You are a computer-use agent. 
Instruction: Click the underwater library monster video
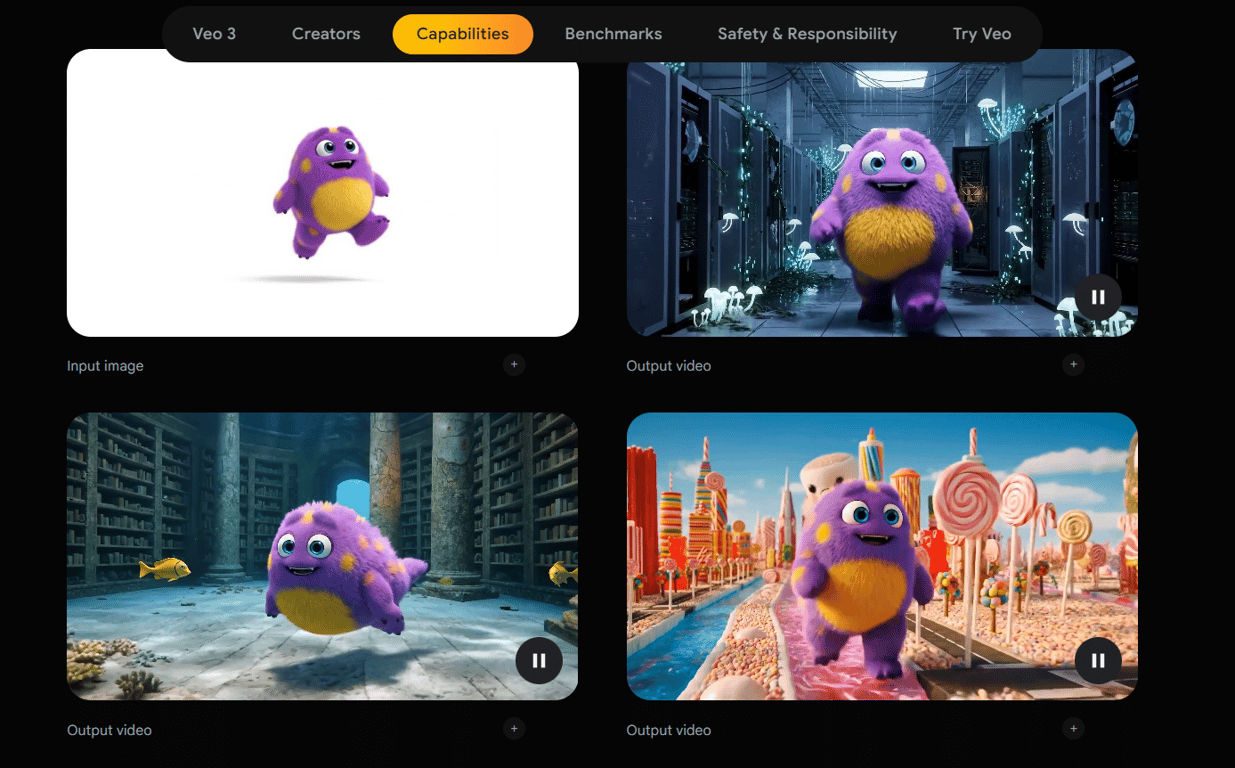pos(323,556)
